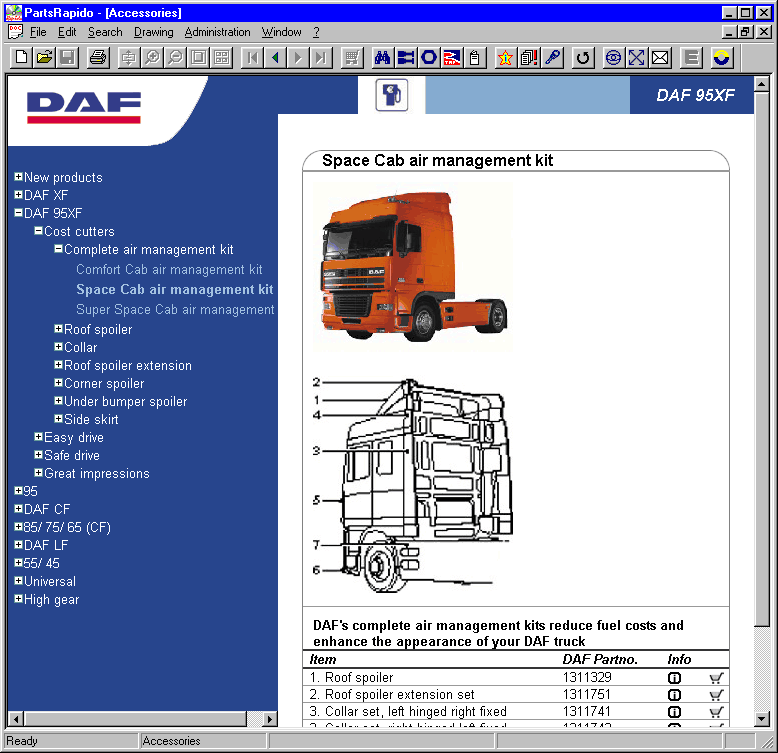Click the Zoom out magnifier icon
The height and width of the screenshot is (753, 778).
pos(175,58)
